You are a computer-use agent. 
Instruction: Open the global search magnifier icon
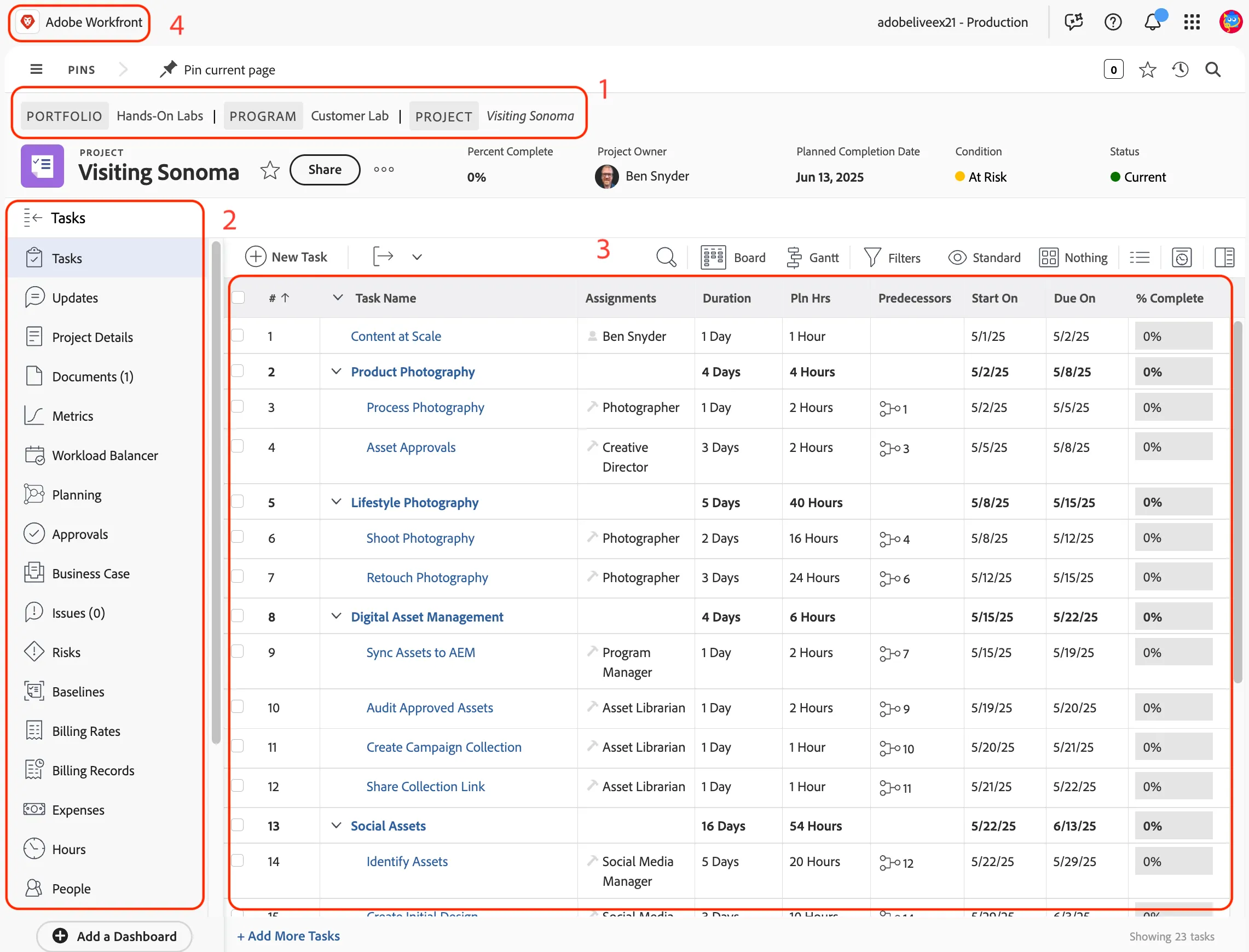coord(1213,69)
